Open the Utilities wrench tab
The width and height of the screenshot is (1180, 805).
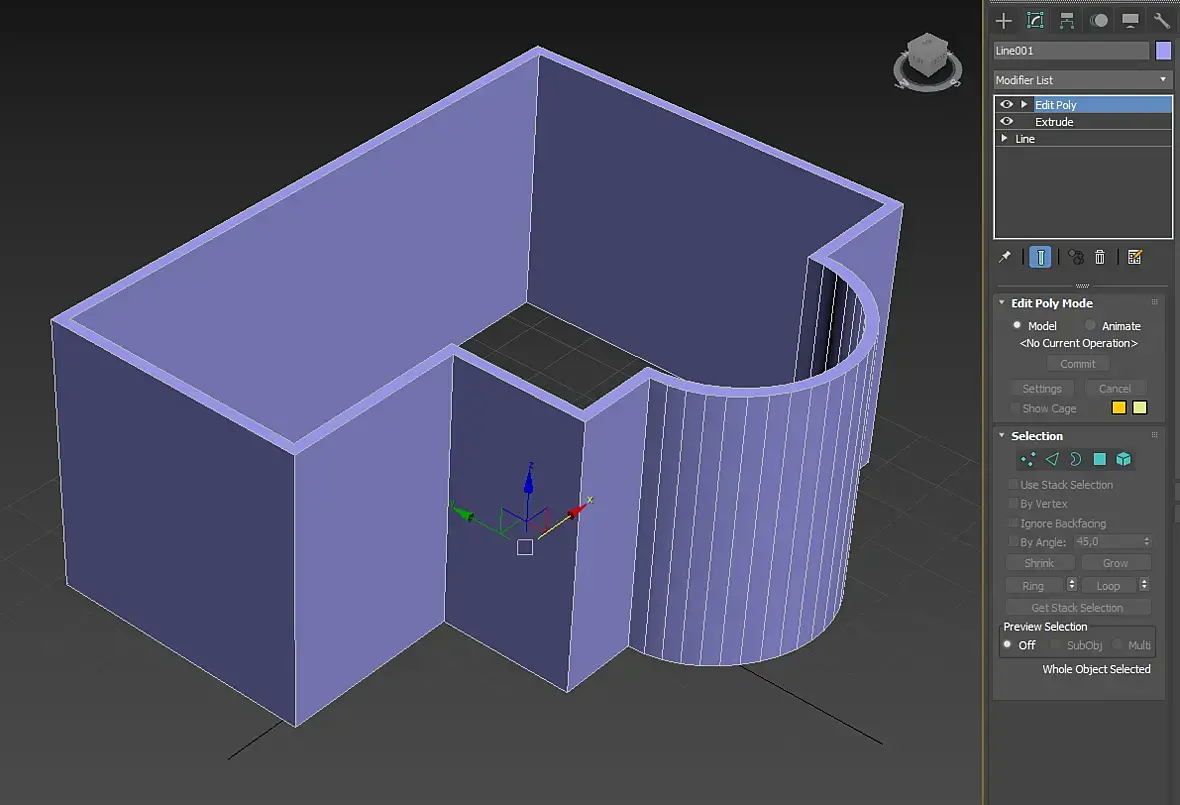[1161, 21]
